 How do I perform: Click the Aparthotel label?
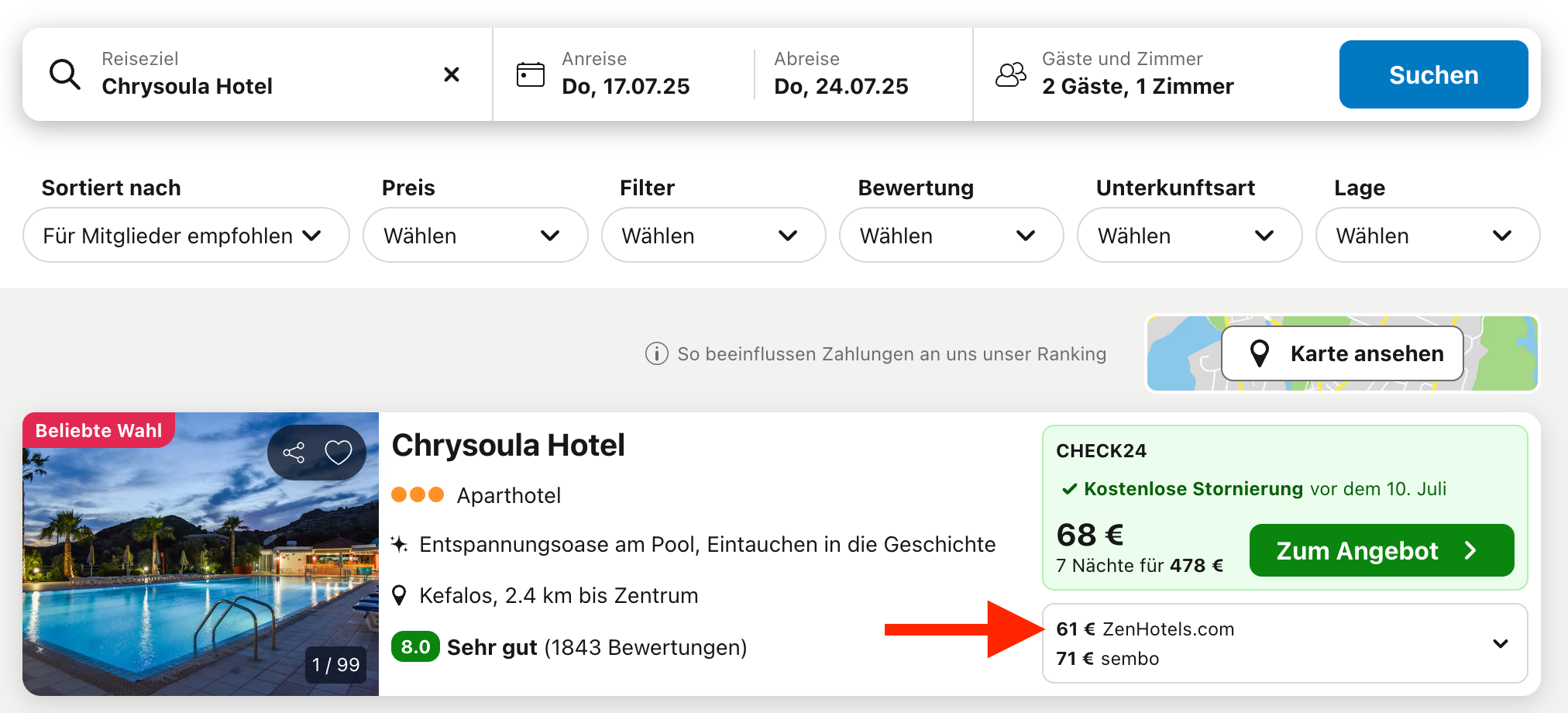(509, 495)
